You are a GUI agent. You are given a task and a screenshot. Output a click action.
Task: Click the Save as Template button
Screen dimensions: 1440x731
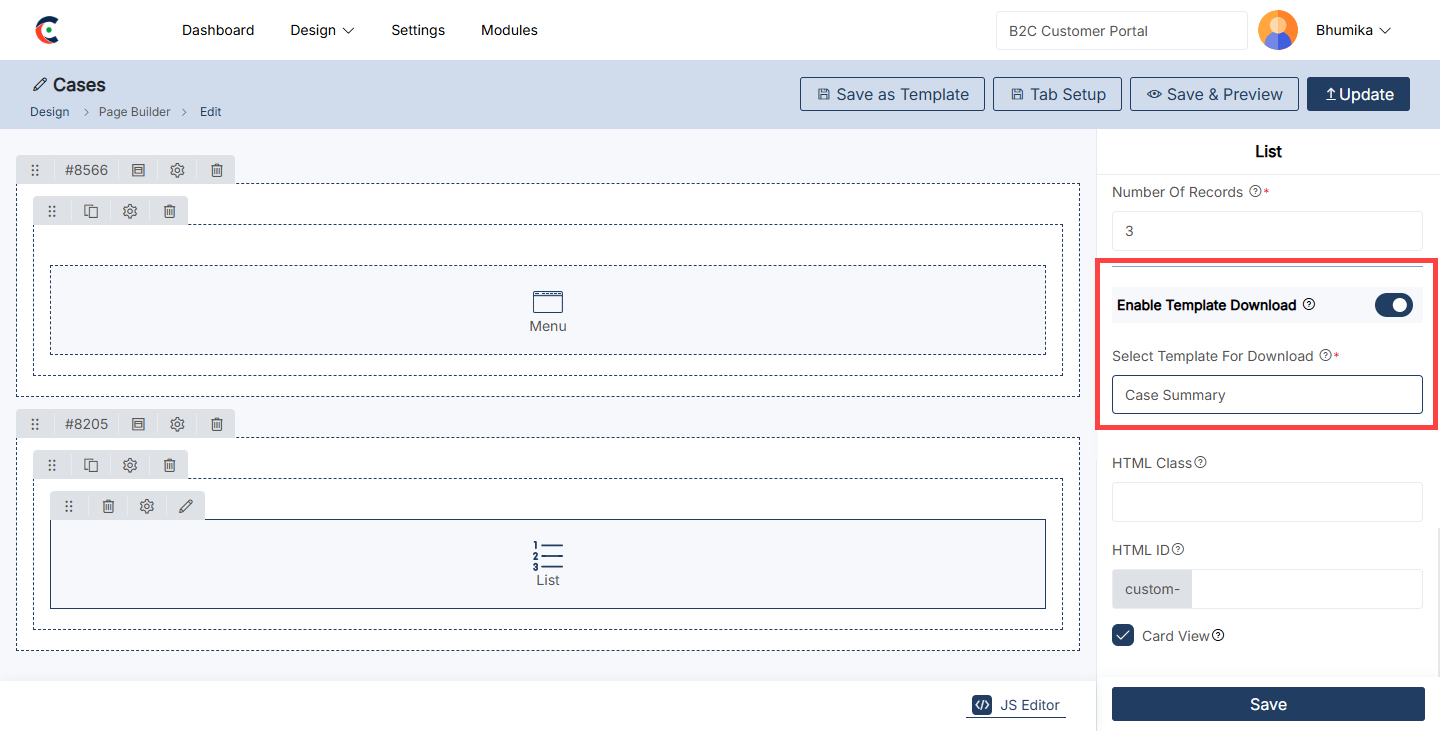tap(892, 94)
